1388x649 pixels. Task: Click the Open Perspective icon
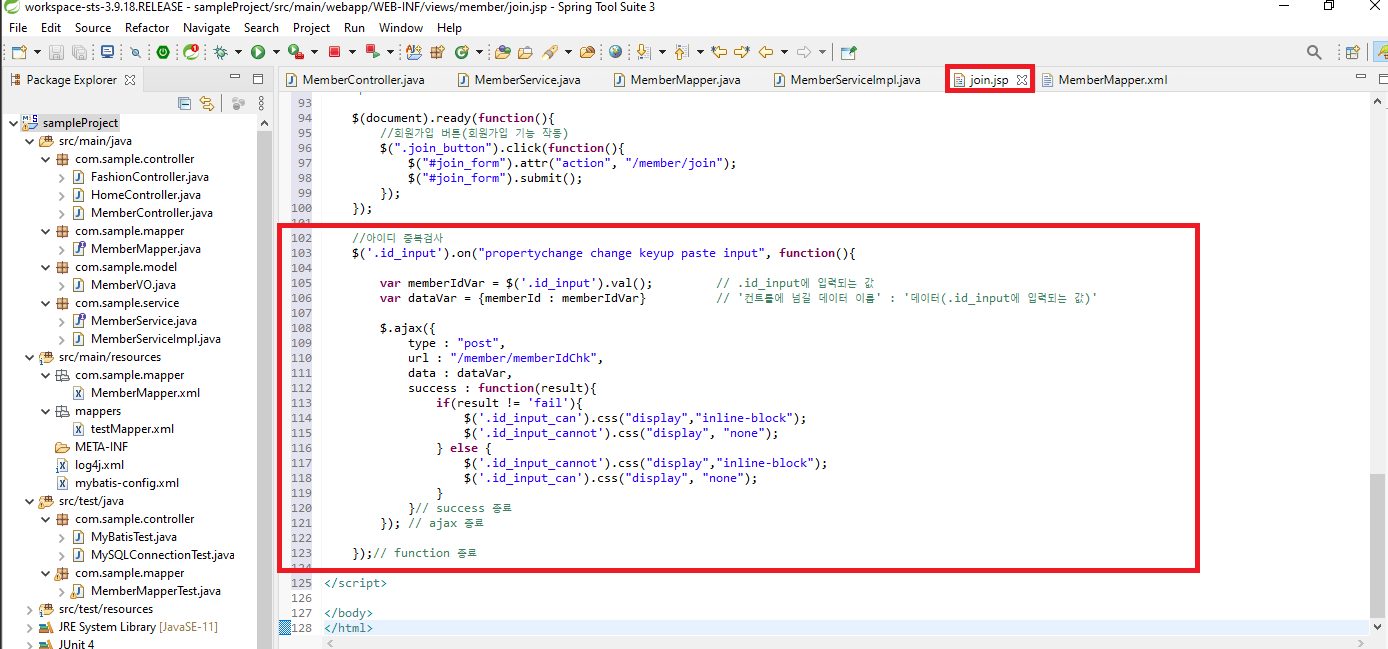click(1352, 51)
